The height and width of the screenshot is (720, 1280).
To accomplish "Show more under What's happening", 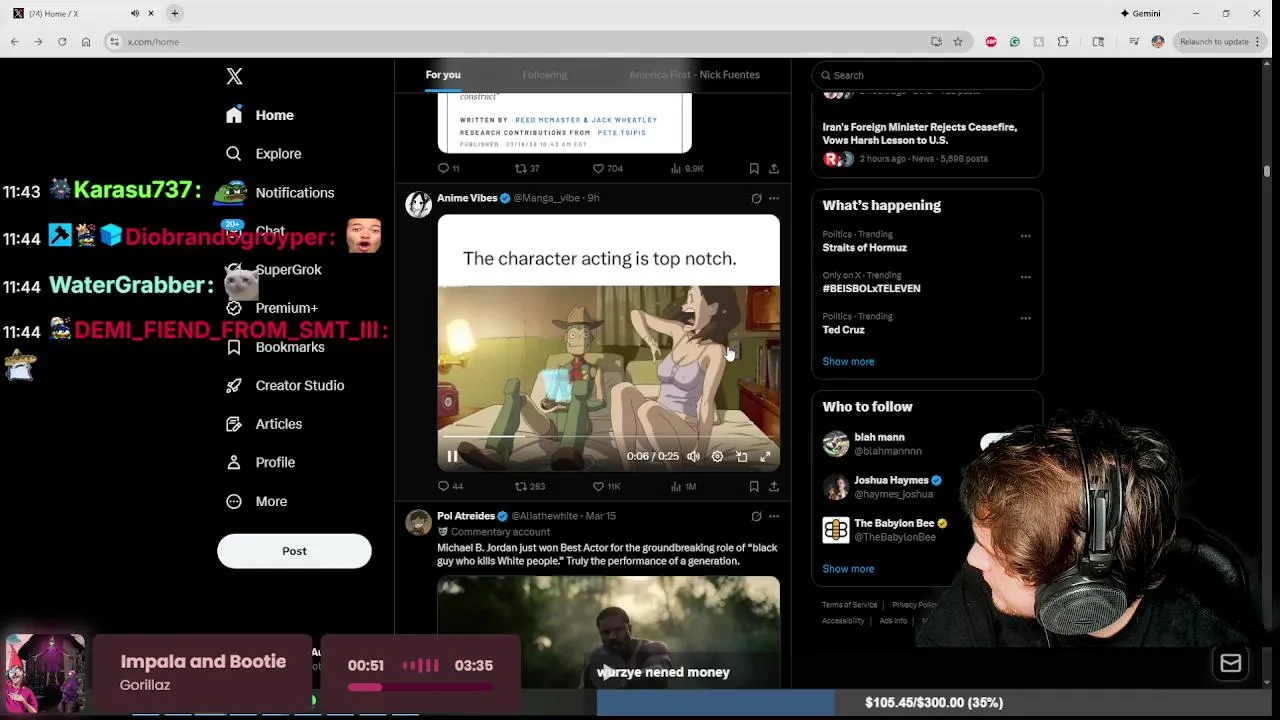I will pos(848,362).
